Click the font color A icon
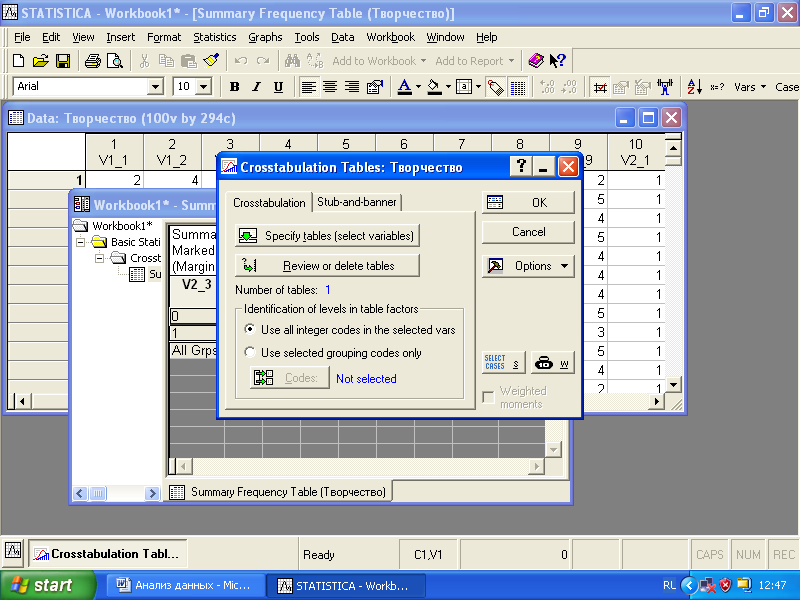800x600 pixels. (x=405, y=87)
